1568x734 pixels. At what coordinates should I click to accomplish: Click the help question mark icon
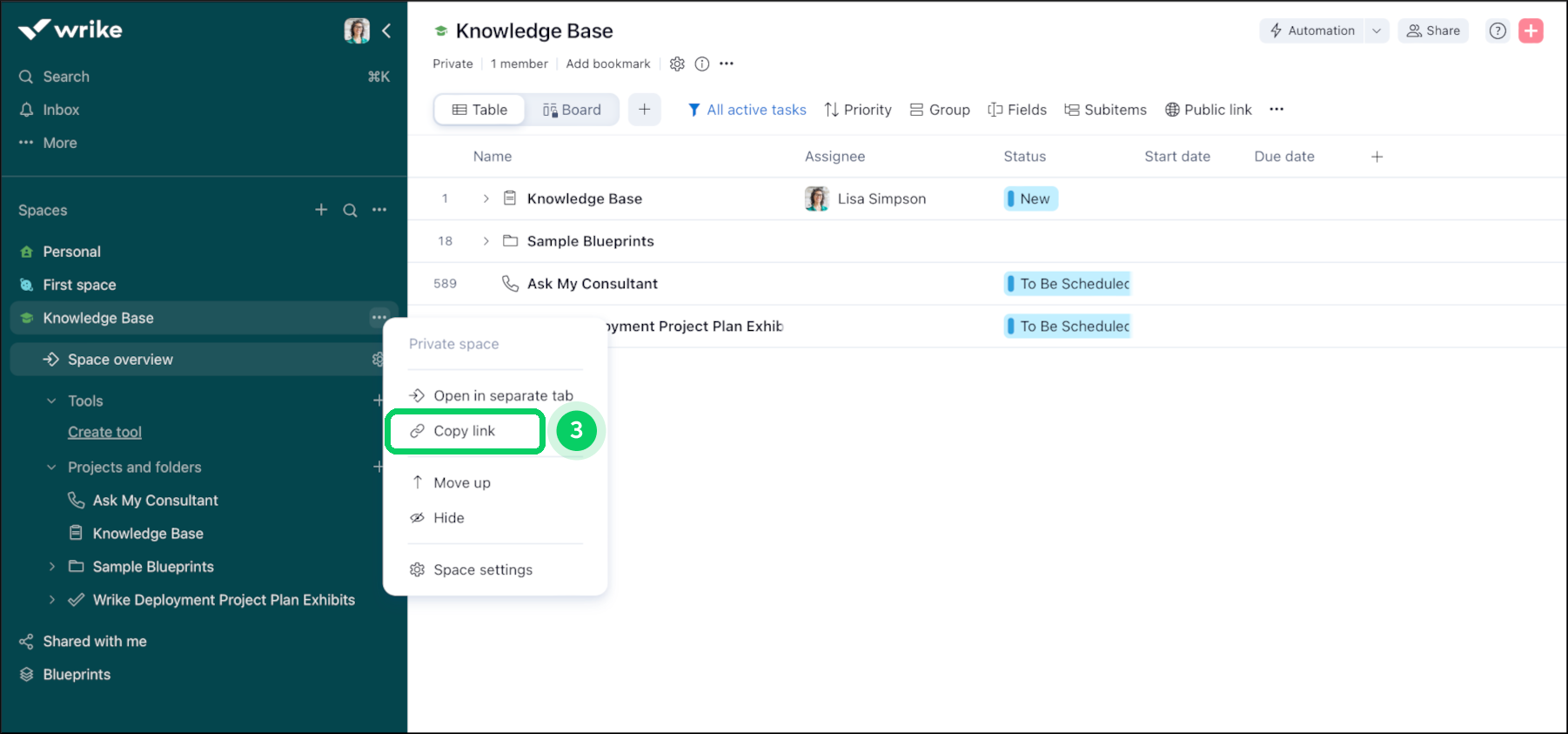(1498, 30)
